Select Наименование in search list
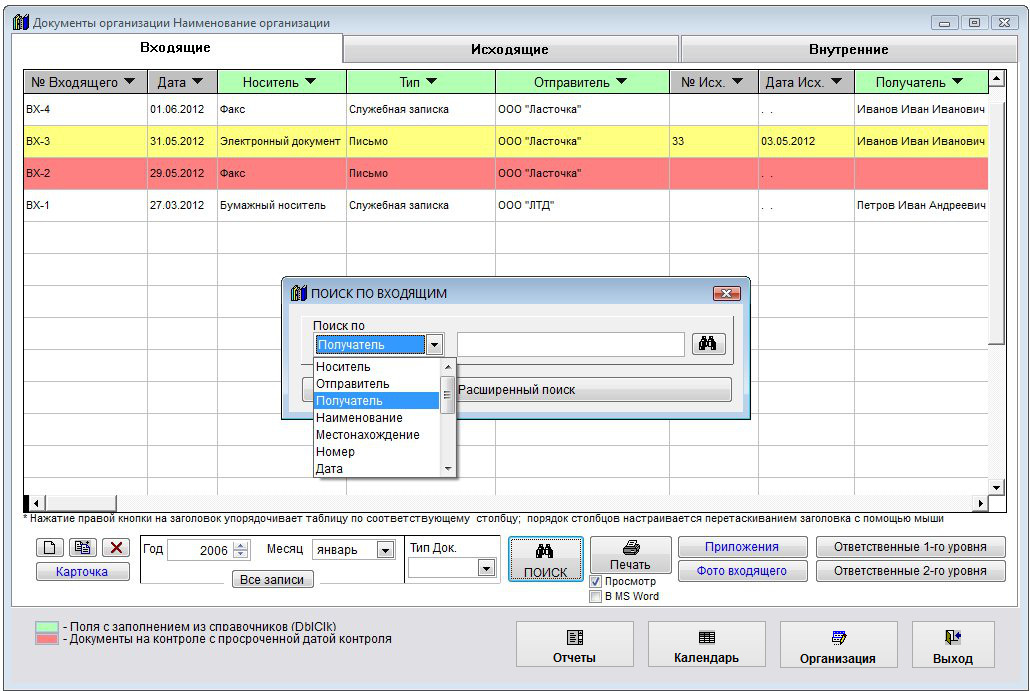 [360, 418]
